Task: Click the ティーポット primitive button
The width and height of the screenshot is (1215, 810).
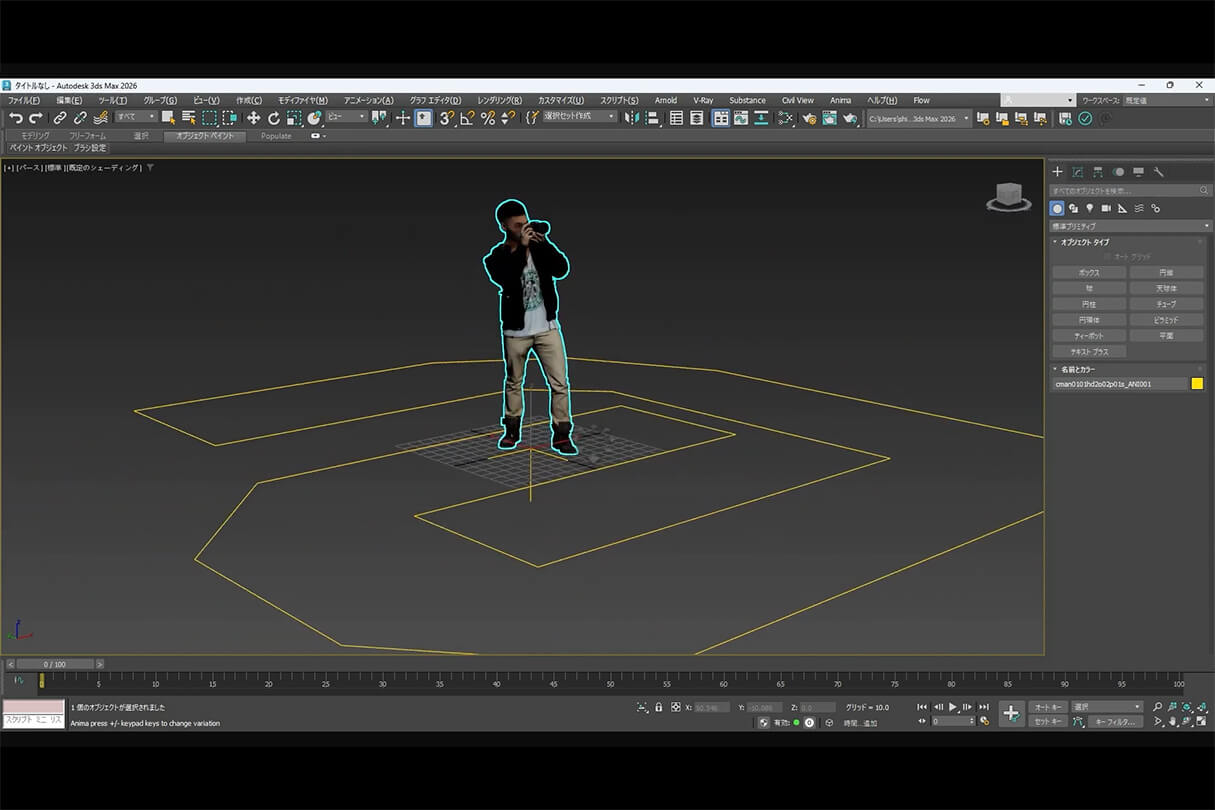Action: pos(1088,336)
